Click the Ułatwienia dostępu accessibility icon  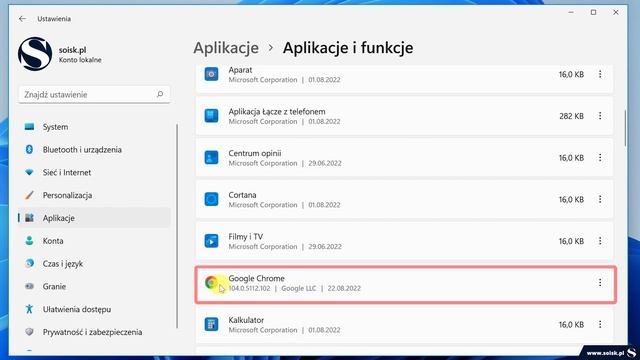pos(29,309)
